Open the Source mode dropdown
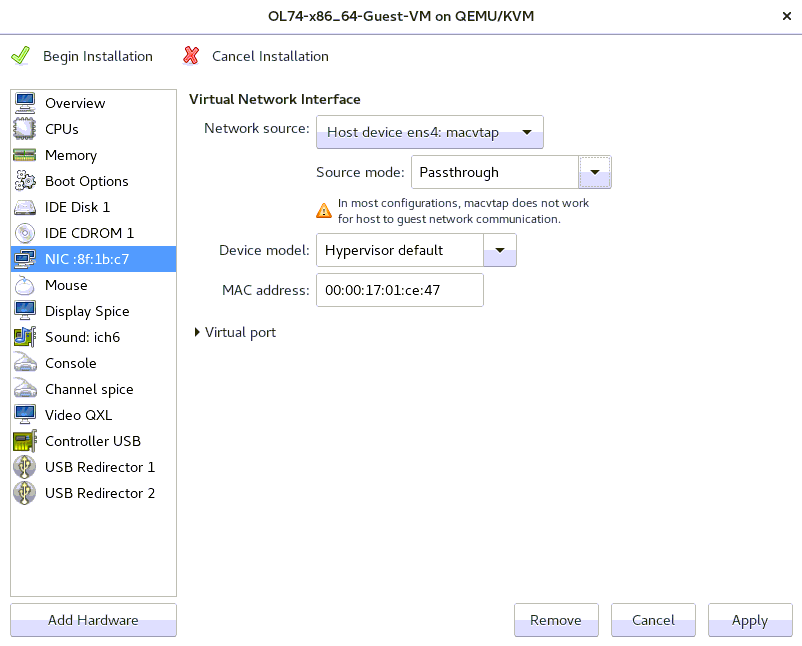The width and height of the screenshot is (802, 646). click(x=594, y=172)
